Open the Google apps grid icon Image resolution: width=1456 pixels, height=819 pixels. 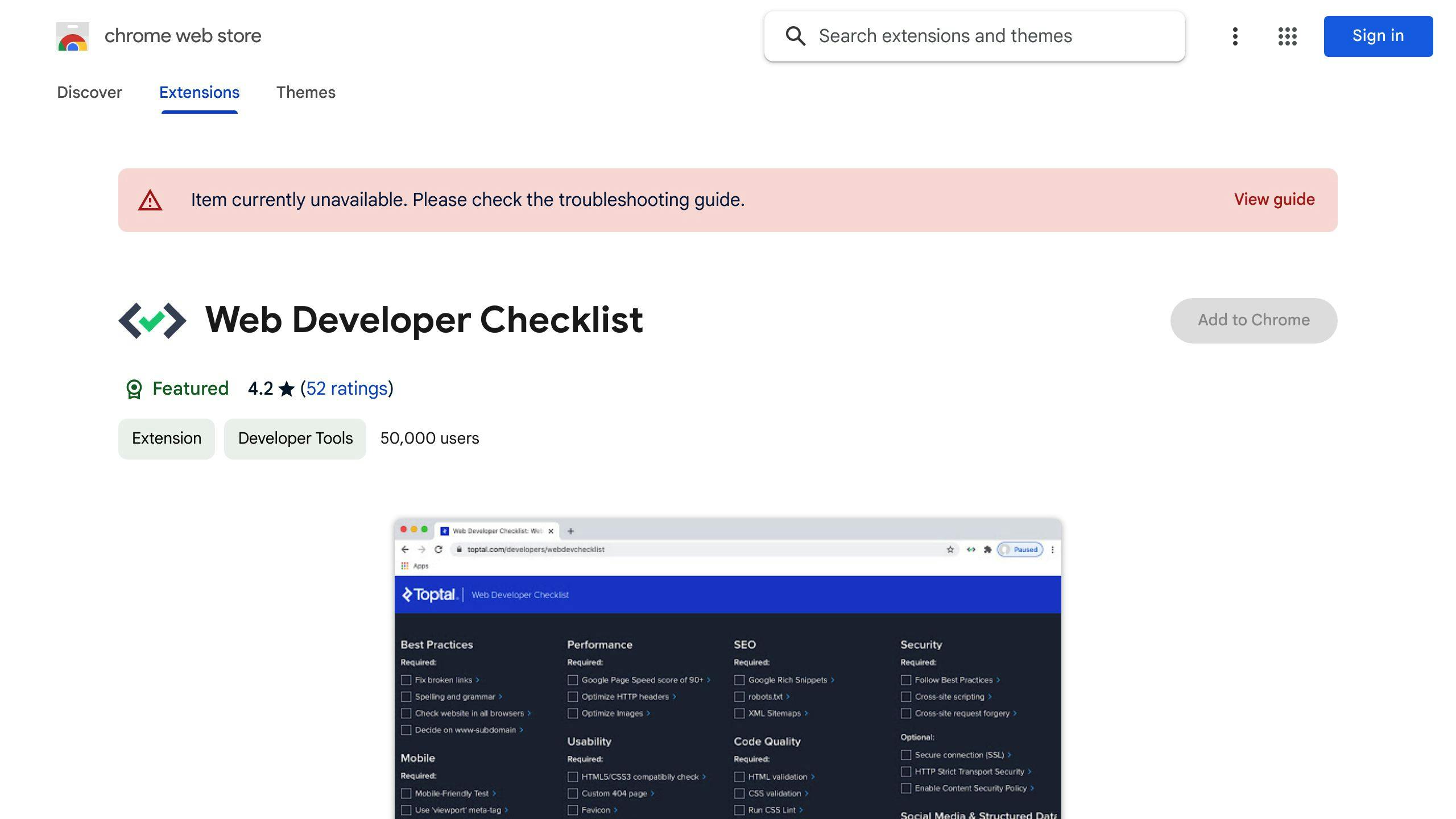tap(1286, 36)
